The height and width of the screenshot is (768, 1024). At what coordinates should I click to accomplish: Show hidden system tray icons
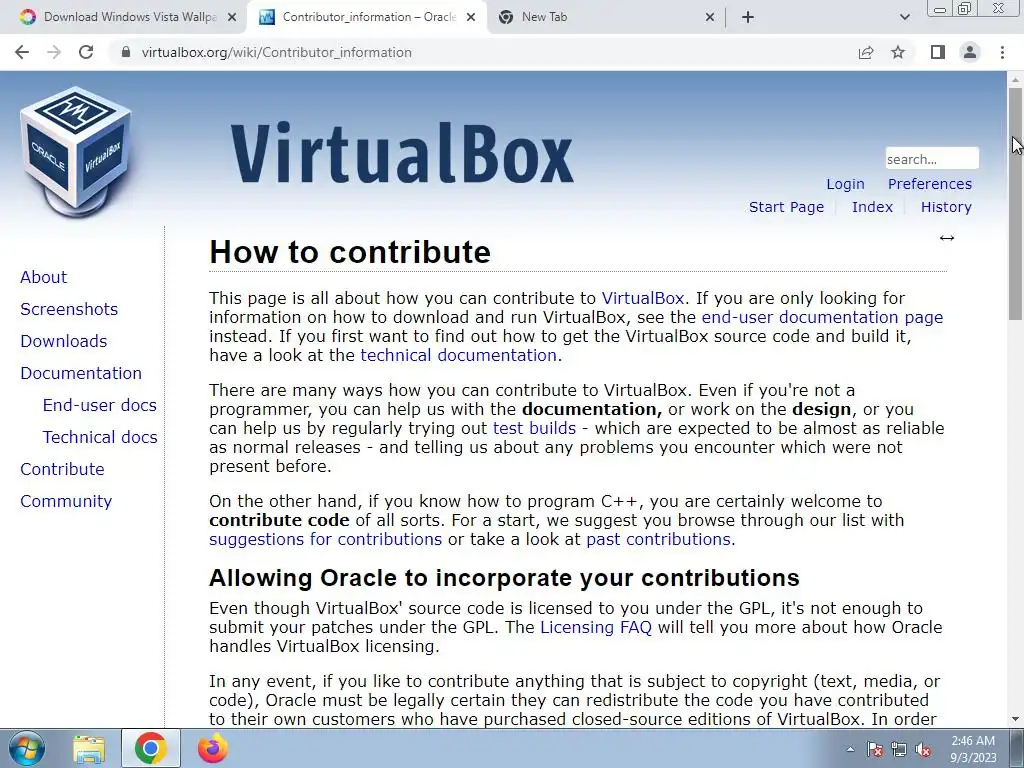[x=850, y=749]
